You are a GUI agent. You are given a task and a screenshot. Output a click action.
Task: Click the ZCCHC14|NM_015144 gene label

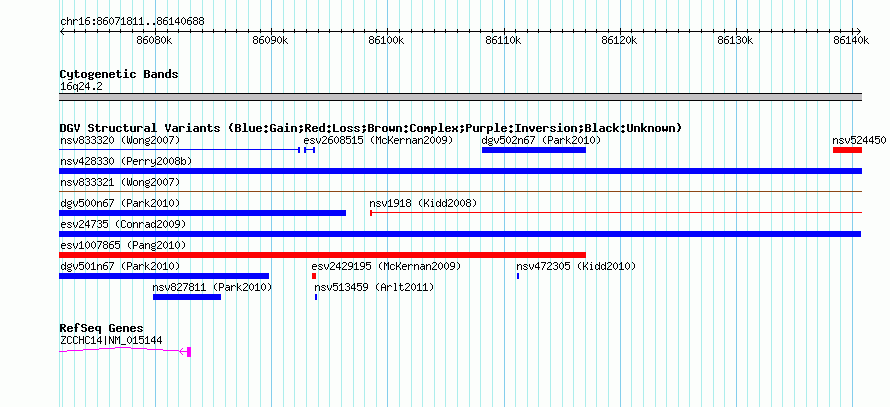click(x=111, y=341)
